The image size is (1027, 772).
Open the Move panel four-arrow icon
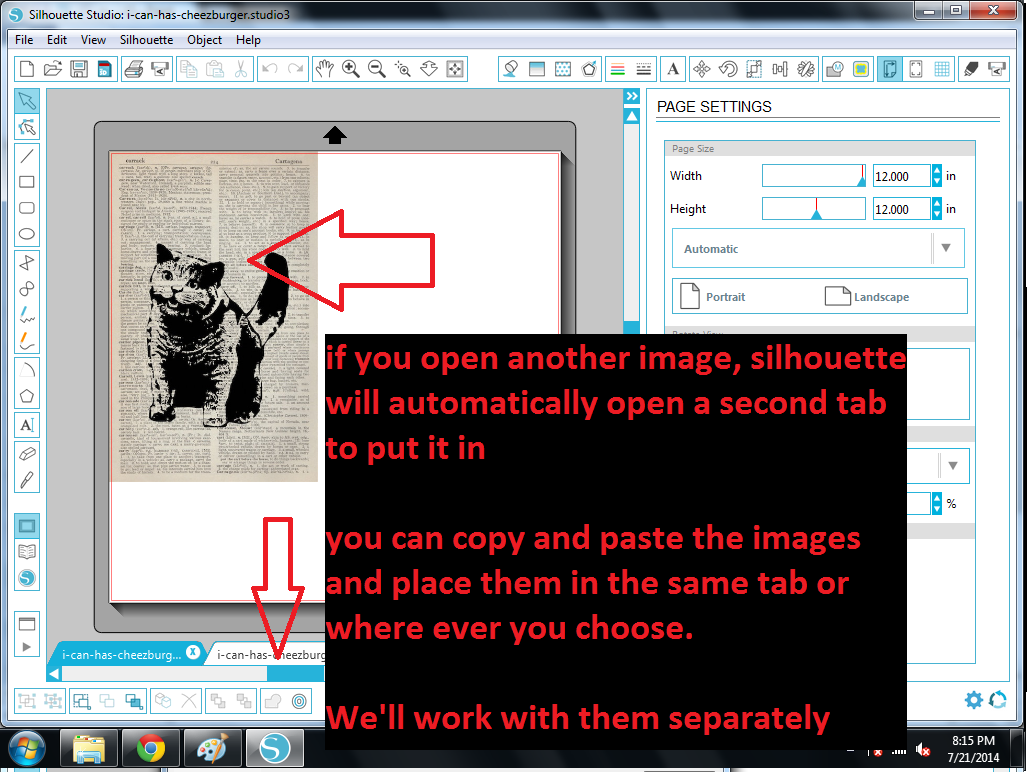(701, 69)
